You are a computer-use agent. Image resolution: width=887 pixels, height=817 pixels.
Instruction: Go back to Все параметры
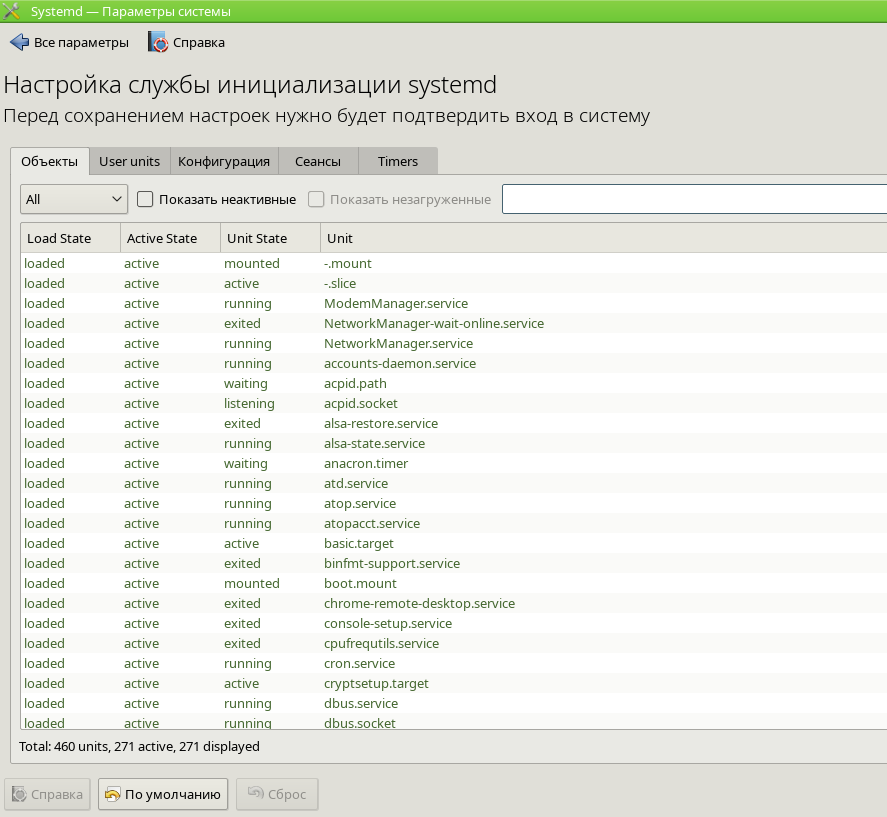pos(70,42)
